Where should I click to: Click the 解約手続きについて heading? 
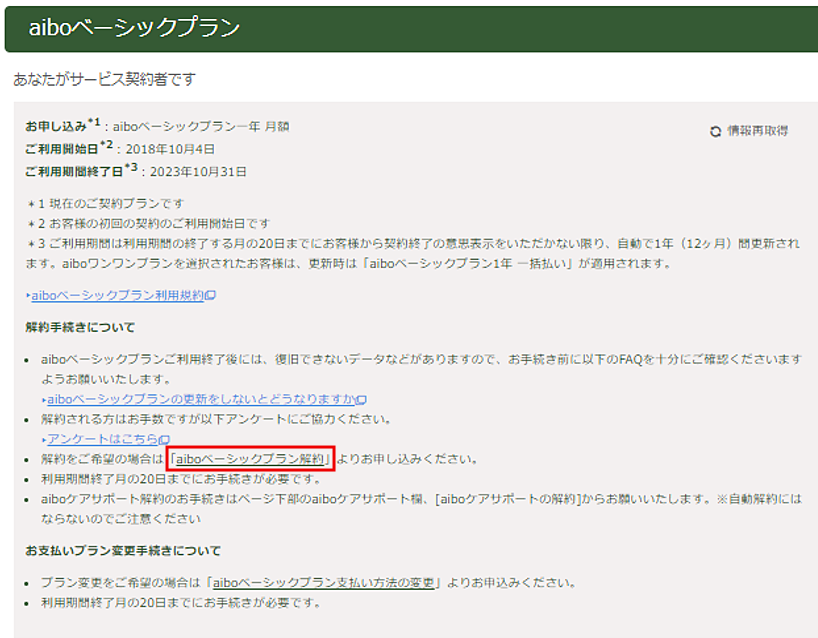point(80,328)
